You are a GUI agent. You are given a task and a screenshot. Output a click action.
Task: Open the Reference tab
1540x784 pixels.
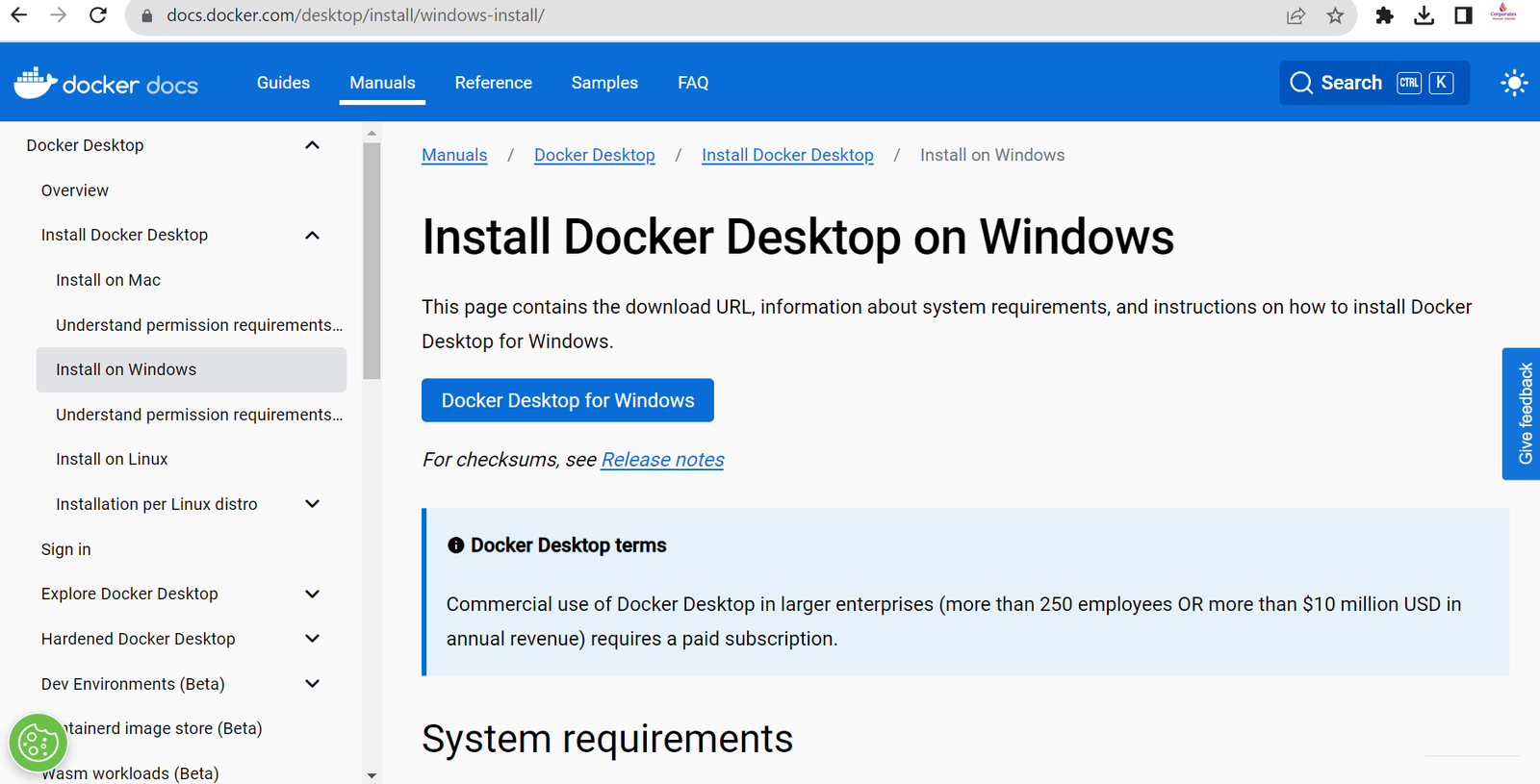493,83
